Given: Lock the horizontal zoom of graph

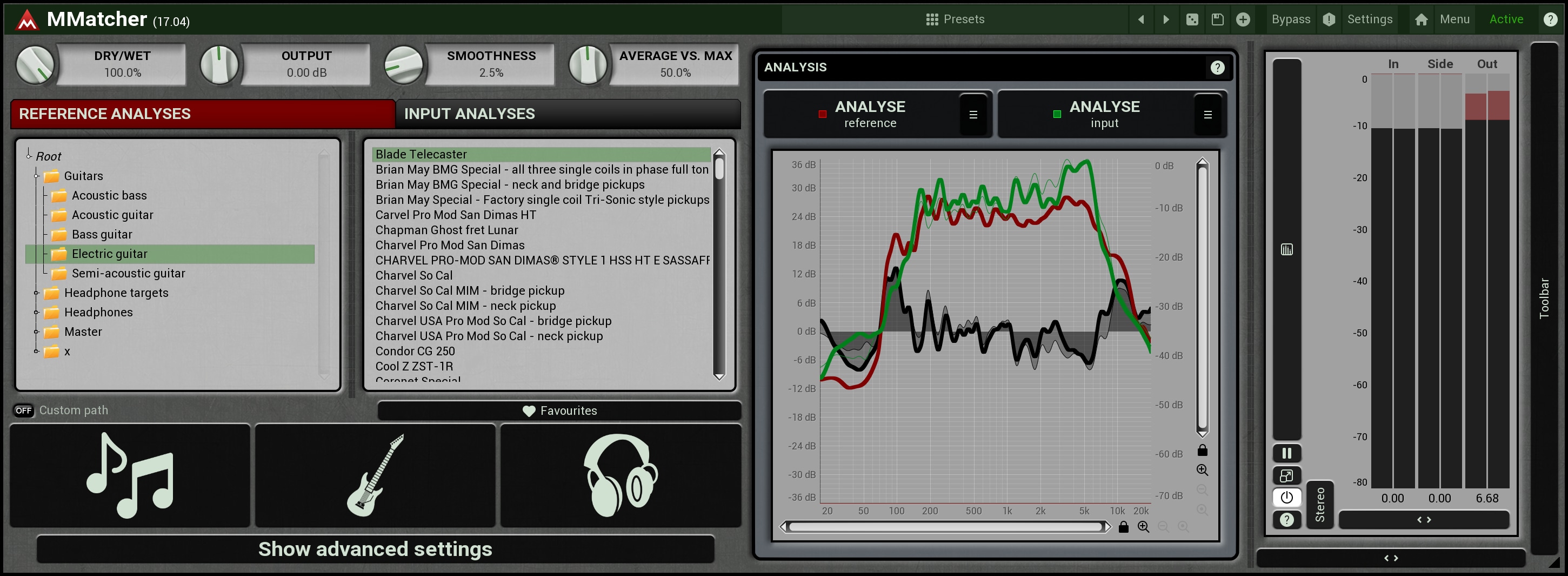Looking at the screenshot, I should point(1124,527).
